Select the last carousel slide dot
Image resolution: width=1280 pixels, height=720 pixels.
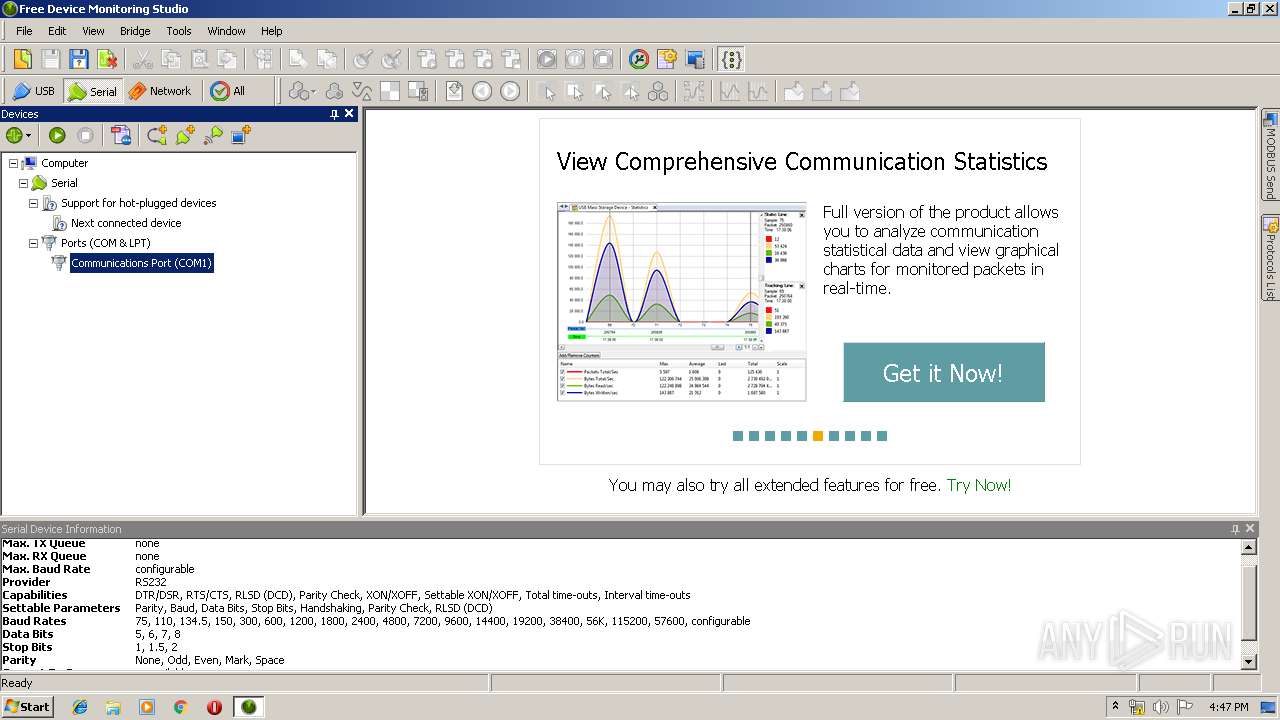882,436
